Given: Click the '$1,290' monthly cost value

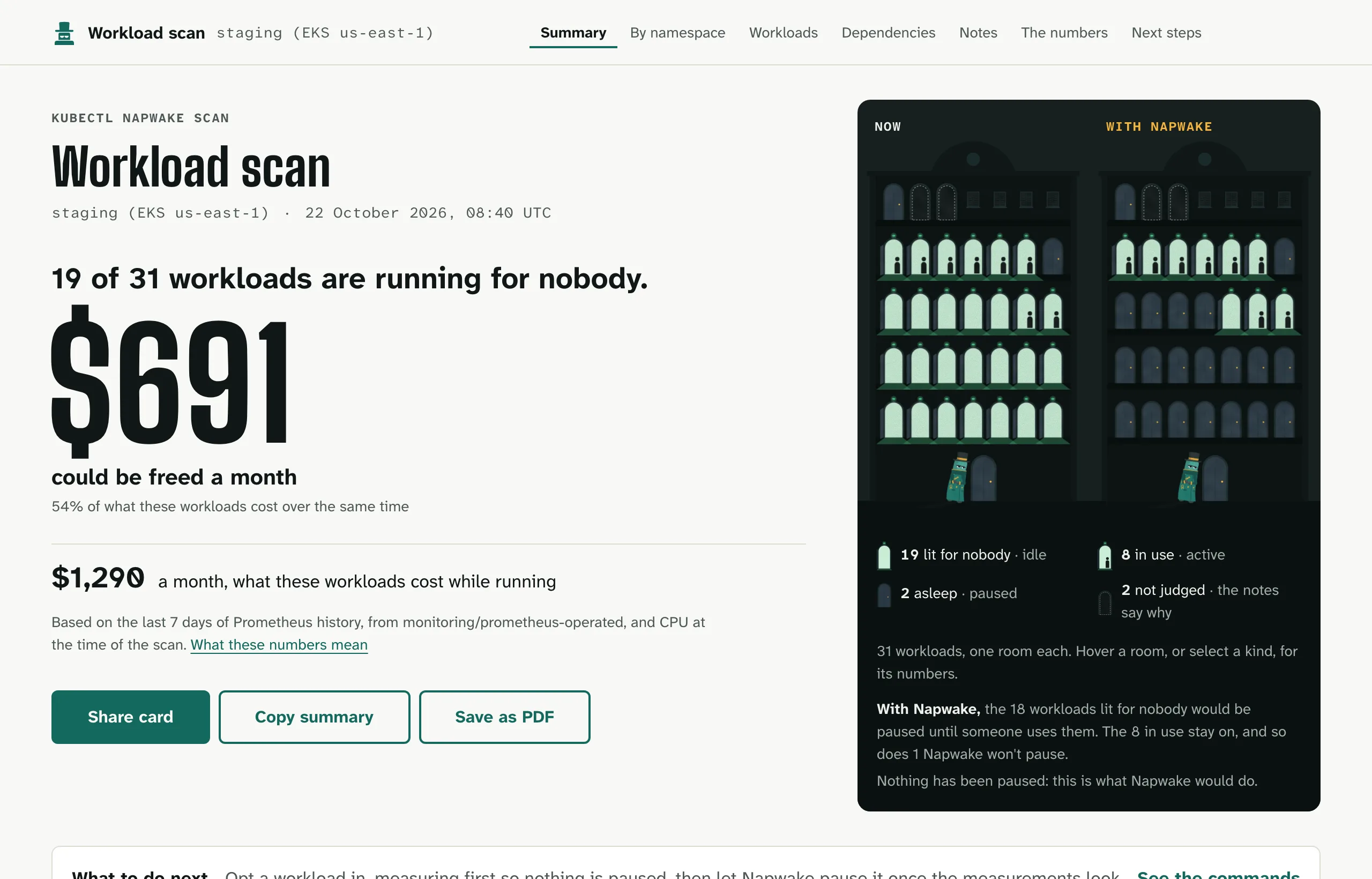Looking at the screenshot, I should click(98, 578).
